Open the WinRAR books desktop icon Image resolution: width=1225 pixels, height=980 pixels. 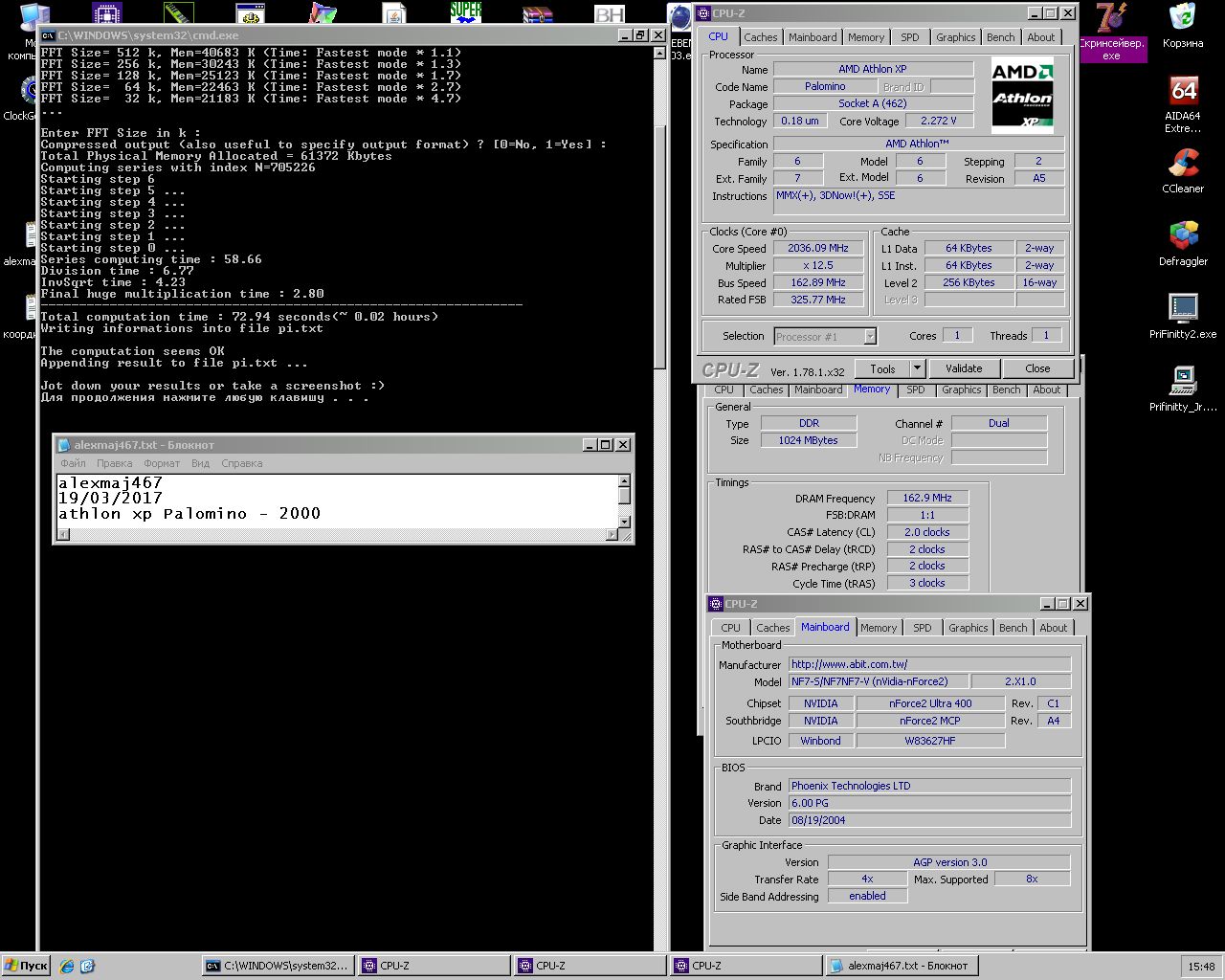pyautogui.click(x=538, y=13)
